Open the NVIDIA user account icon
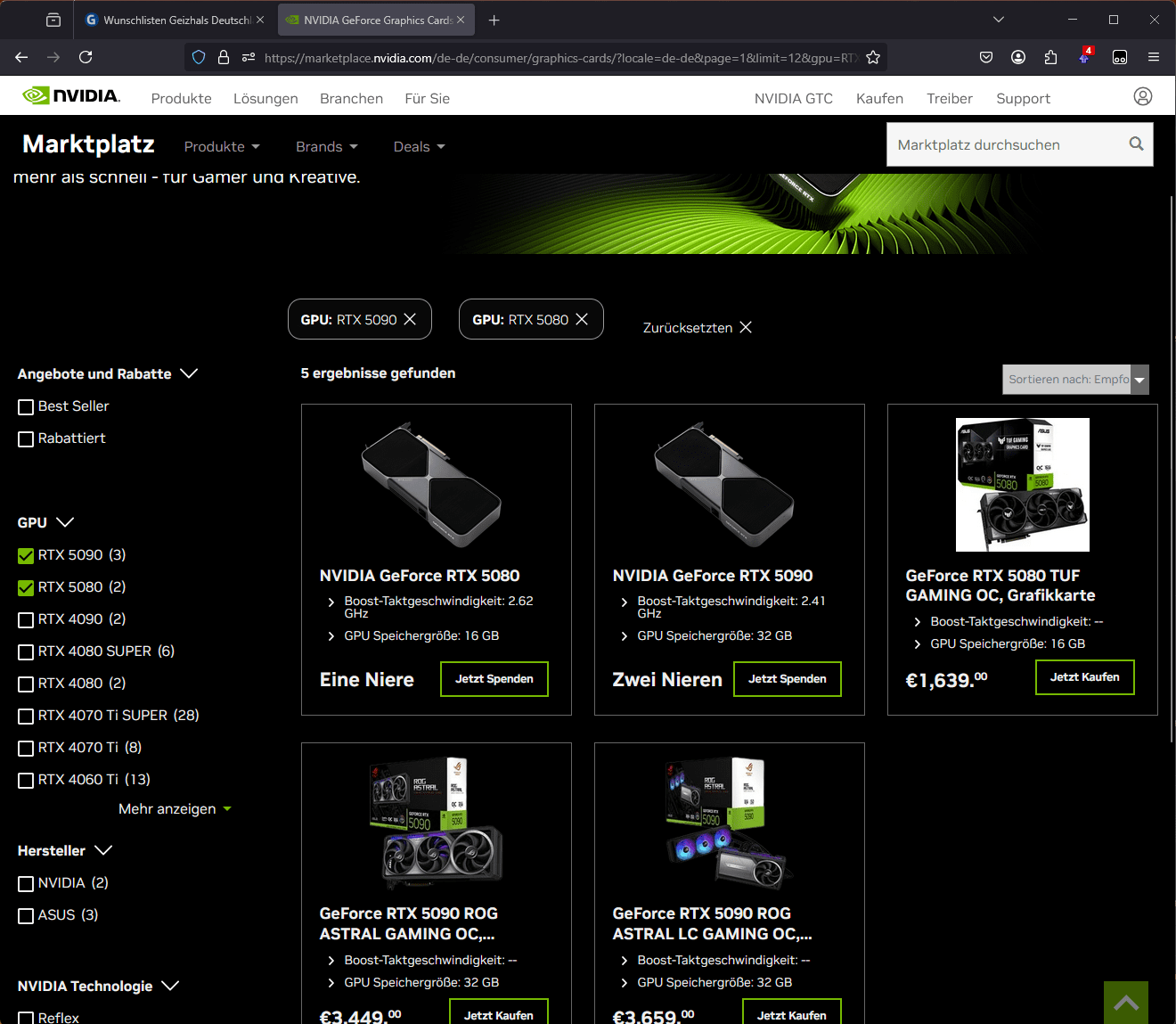1176x1024 pixels. tap(1143, 96)
